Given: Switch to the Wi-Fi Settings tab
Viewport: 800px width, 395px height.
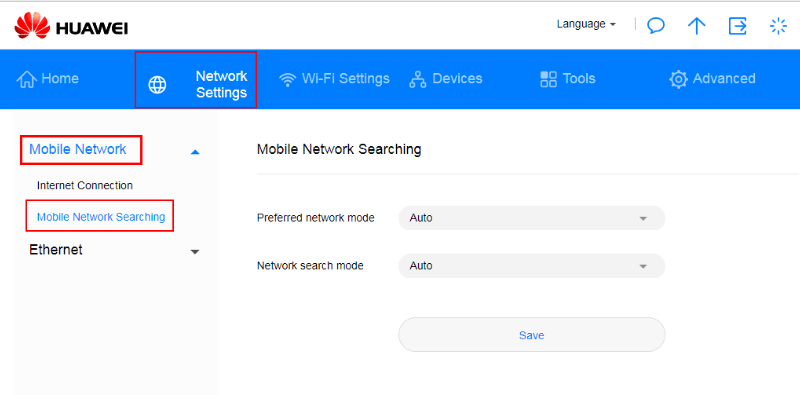Looking at the screenshot, I should [x=335, y=79].
